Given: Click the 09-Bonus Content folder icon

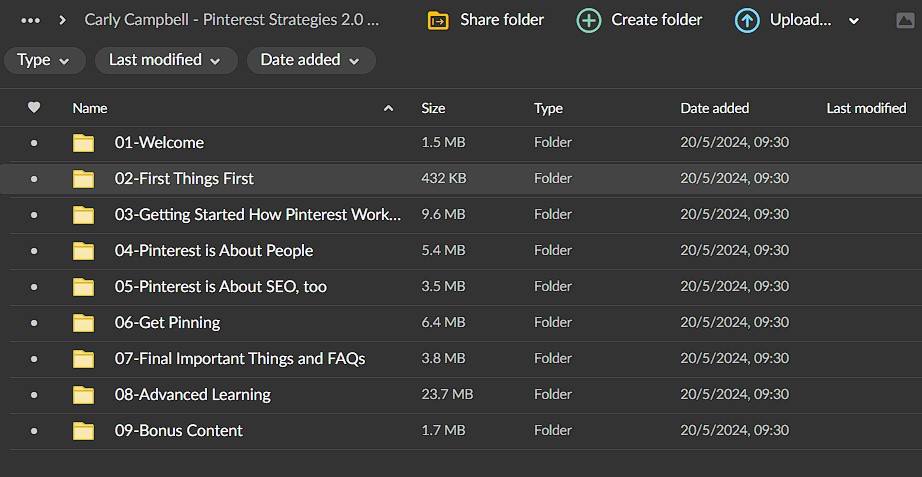Looking at the screenshot, I should pos(83,431).
